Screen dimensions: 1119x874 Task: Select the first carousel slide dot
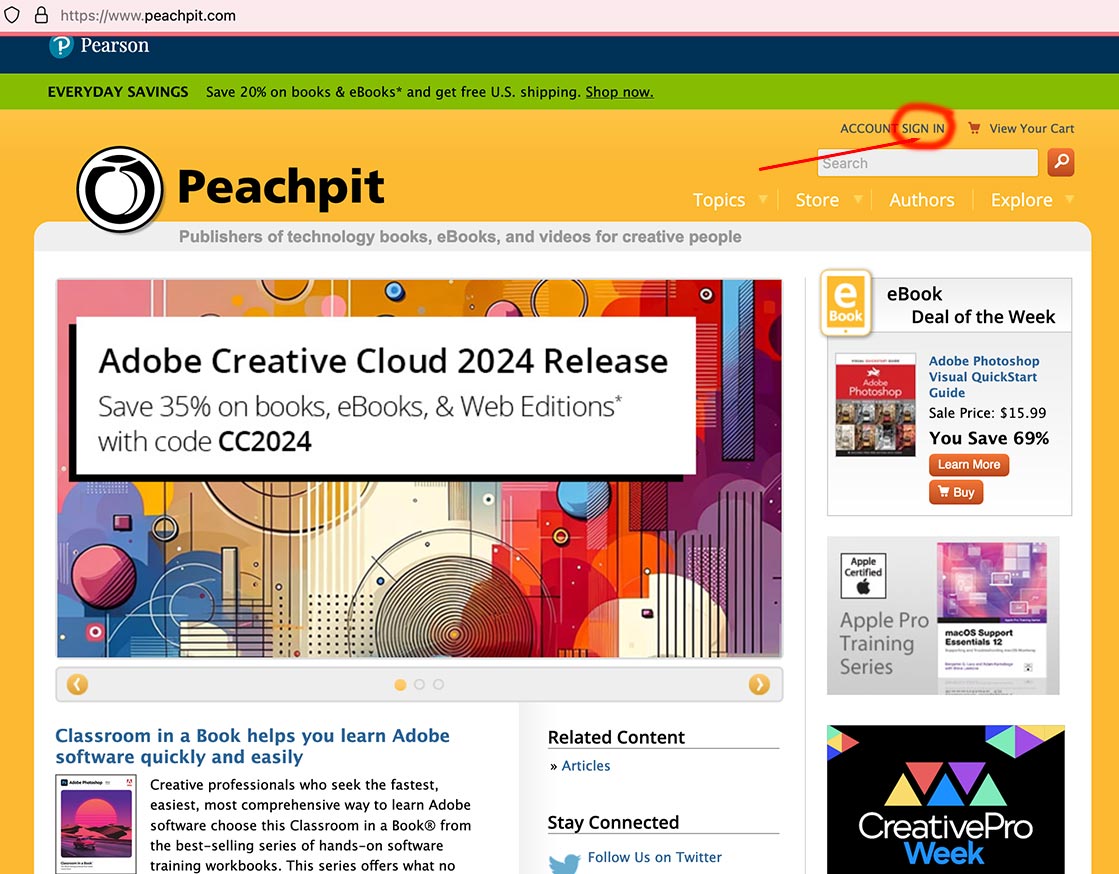point(400,685)
